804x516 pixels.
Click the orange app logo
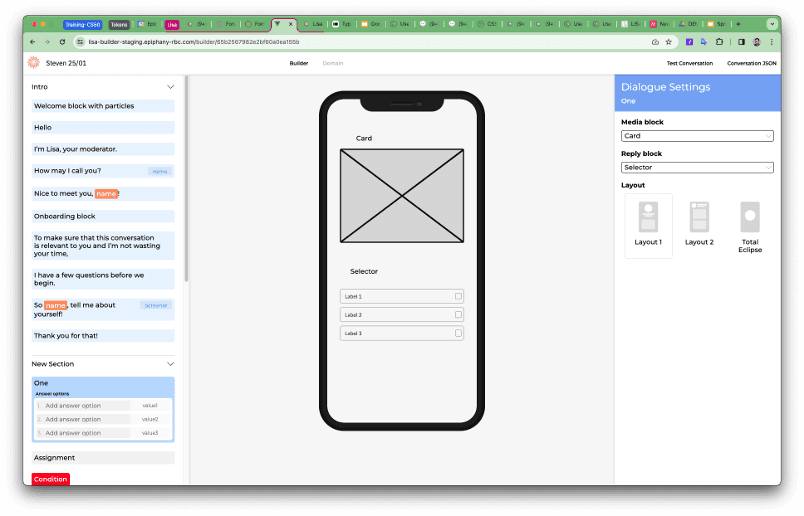coord(34,63)
